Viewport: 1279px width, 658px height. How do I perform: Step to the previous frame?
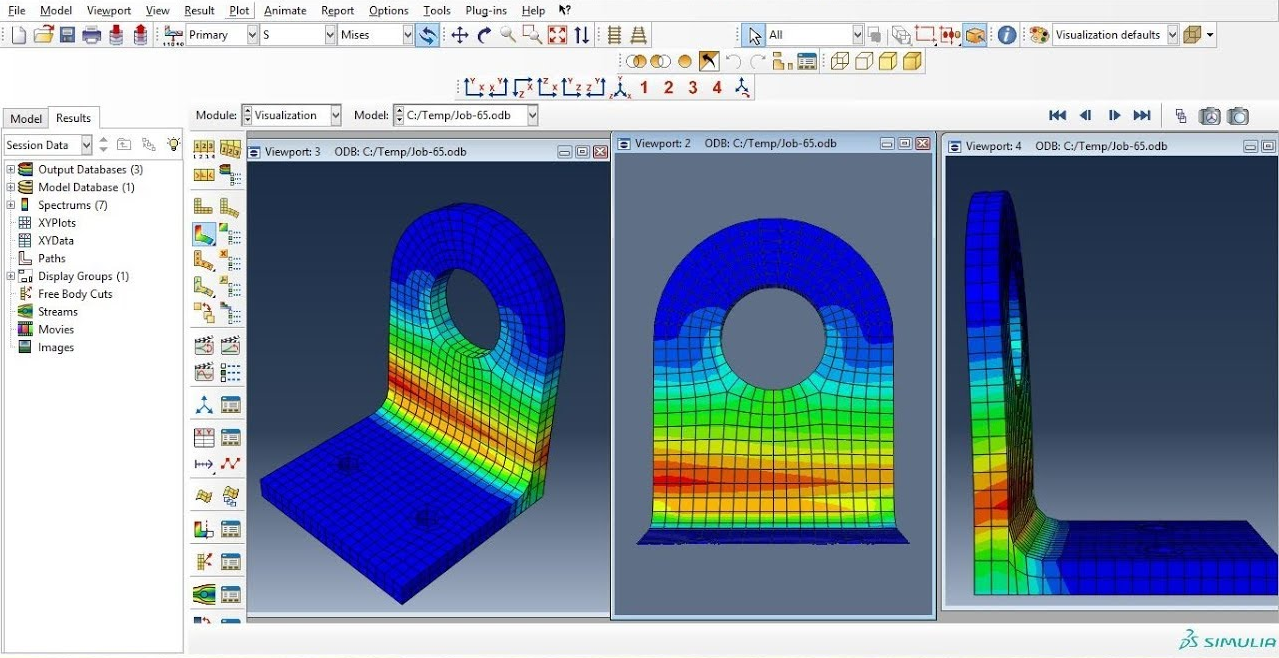click(x=1085, y=116)
